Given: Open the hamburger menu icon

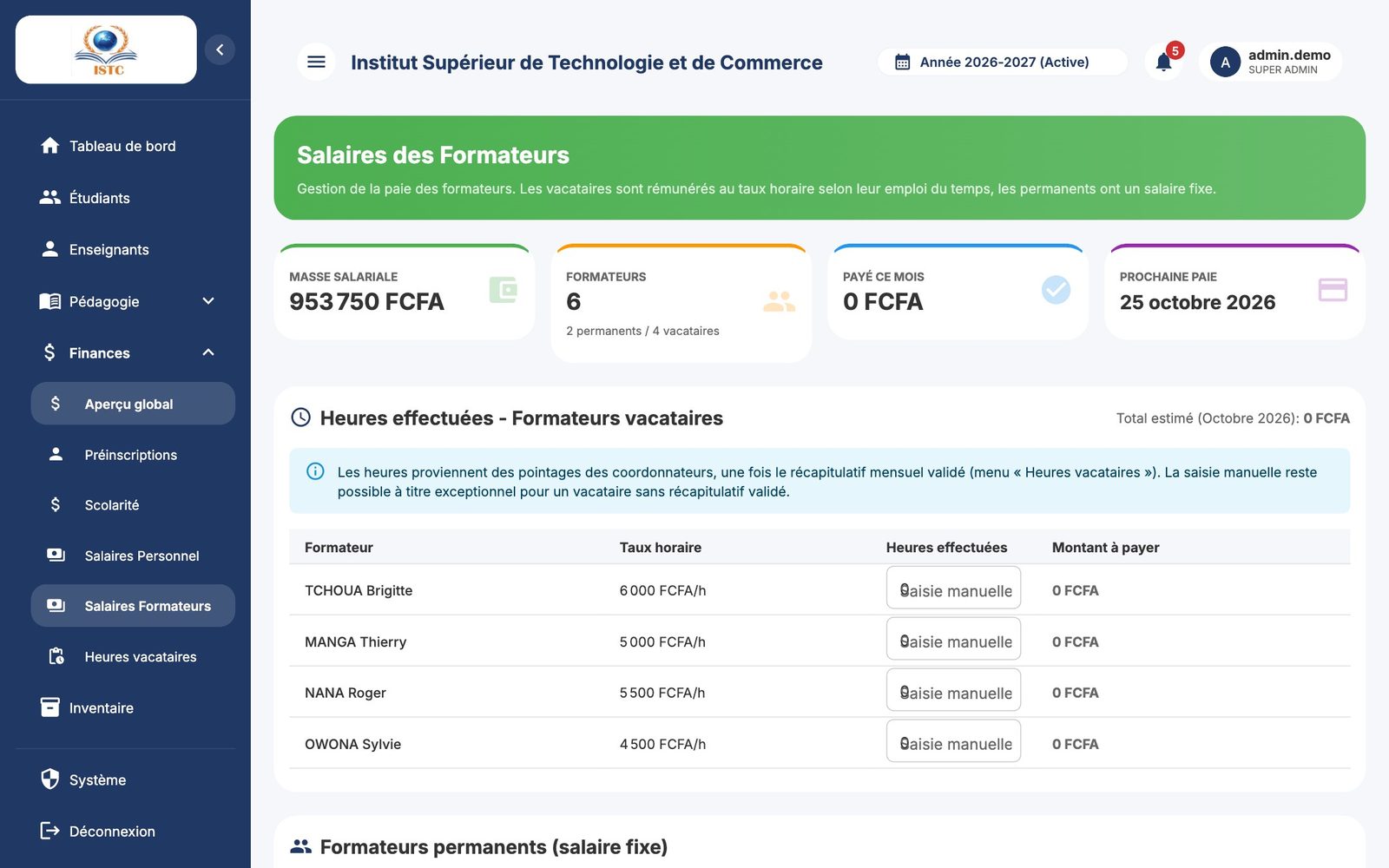Looking at the screenshot, I should [x=316, y=62].
